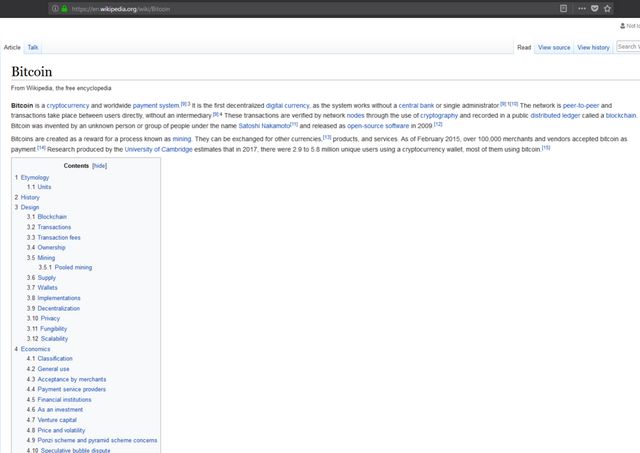
Task: Click citation reference [12]
Action: point(438,124)
